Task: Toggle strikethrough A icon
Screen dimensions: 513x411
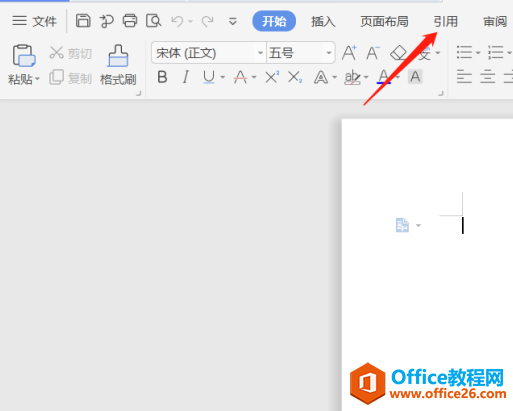Action: click(240, 77)
